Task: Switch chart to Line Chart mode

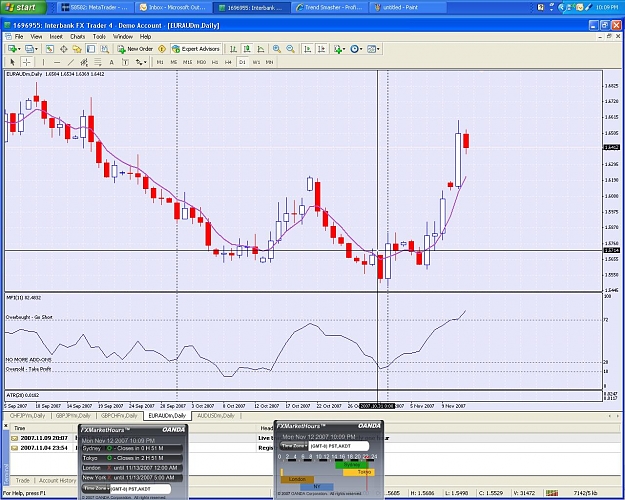Action: click(x=261, y=49)
